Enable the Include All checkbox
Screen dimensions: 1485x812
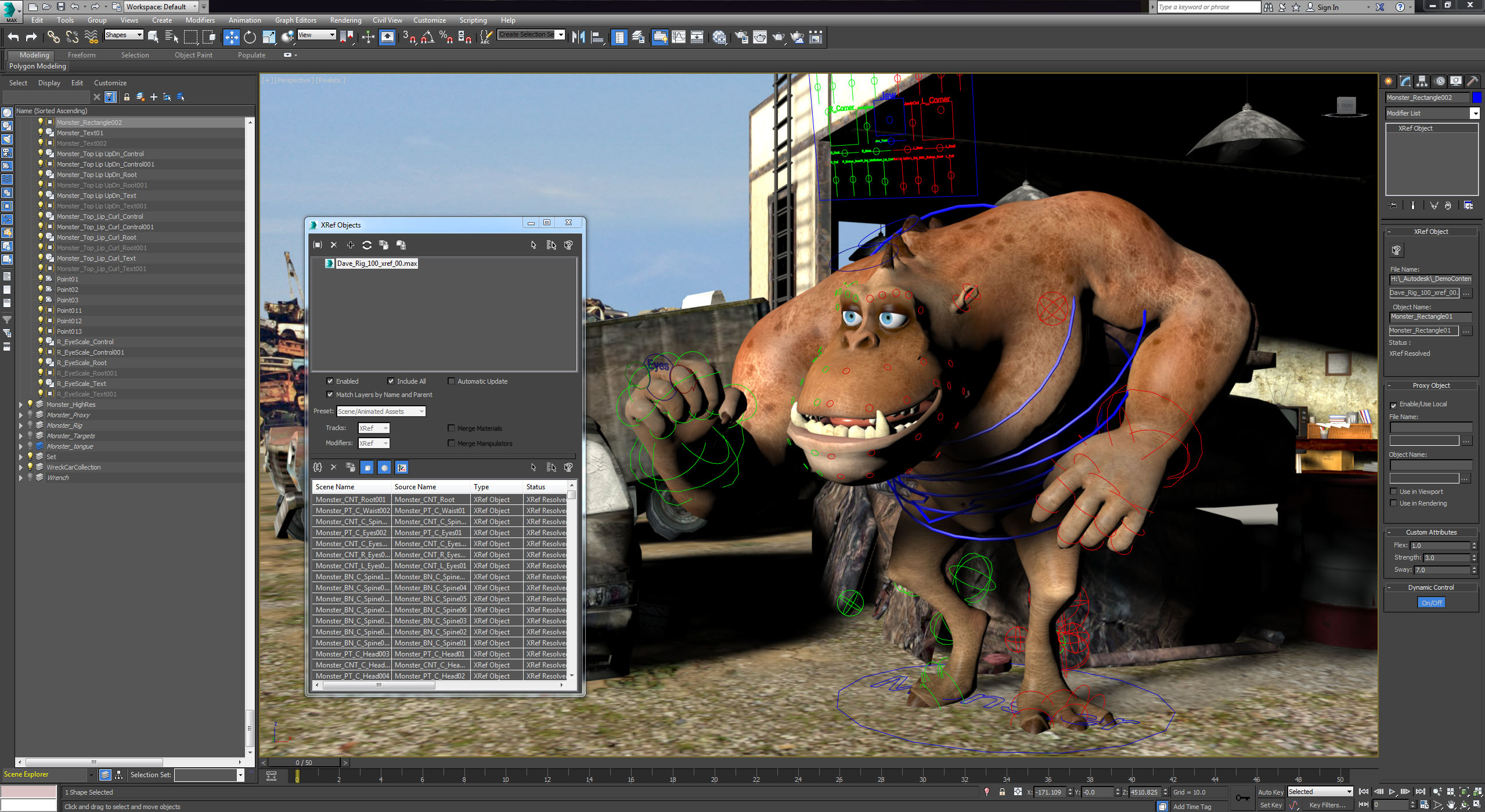click(391, 380)
